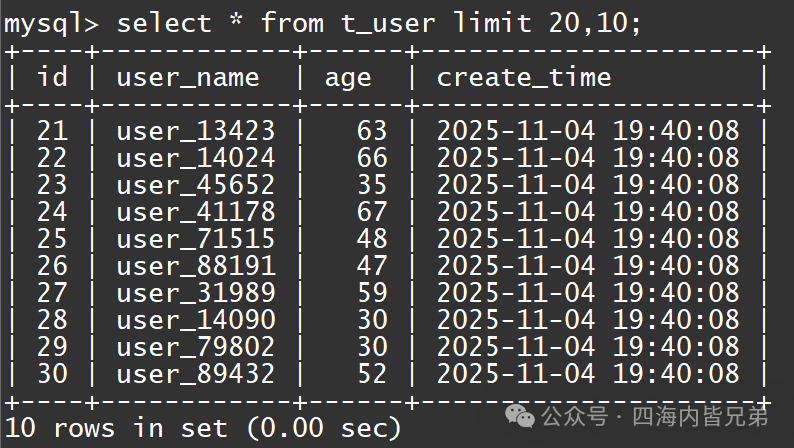The image size is (794, 448).
Task: Select id cell 28
Action: 52,320
